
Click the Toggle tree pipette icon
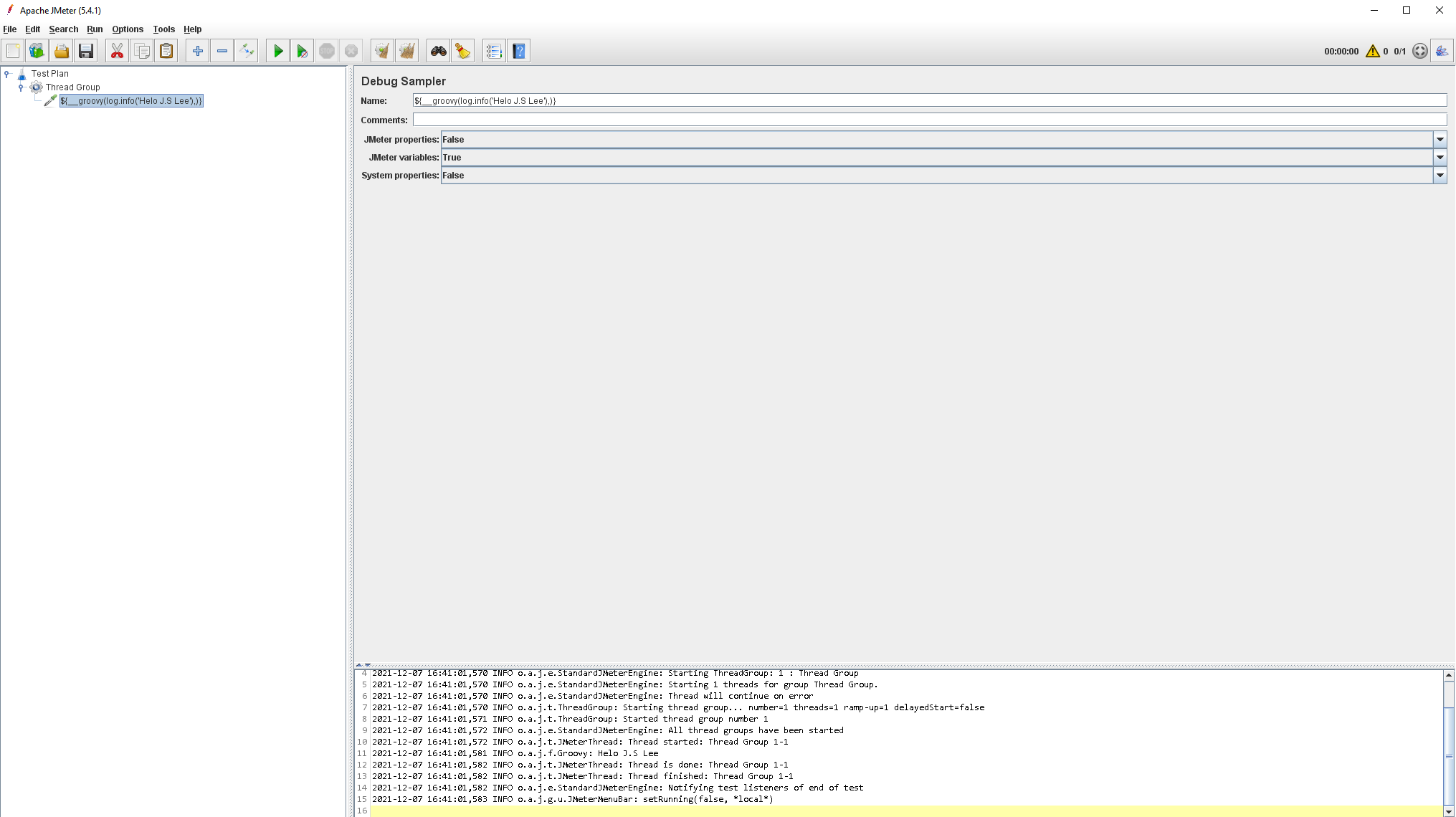(247, 51)
